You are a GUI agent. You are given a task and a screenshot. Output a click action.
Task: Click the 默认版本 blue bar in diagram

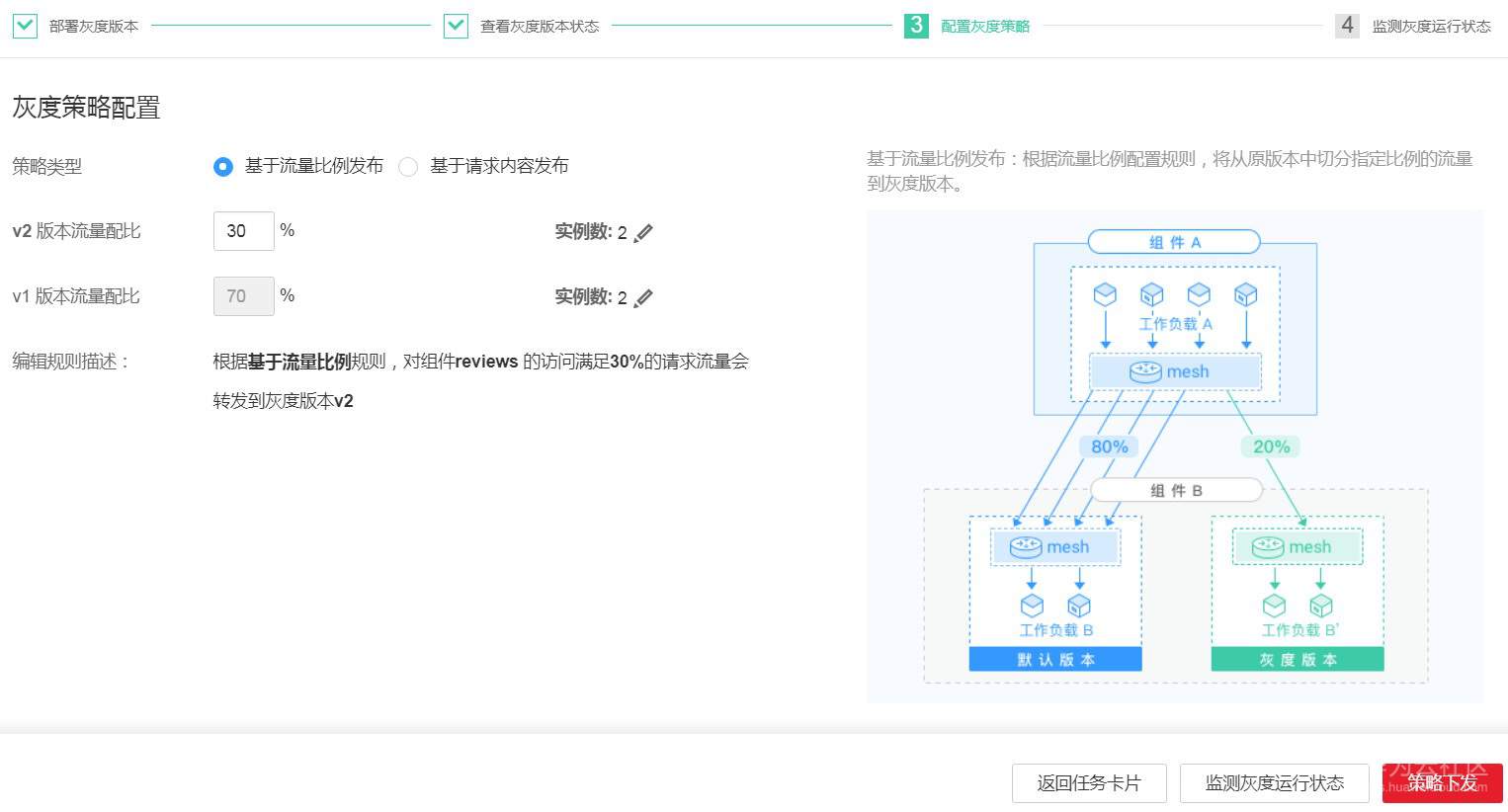[1055, 660]
